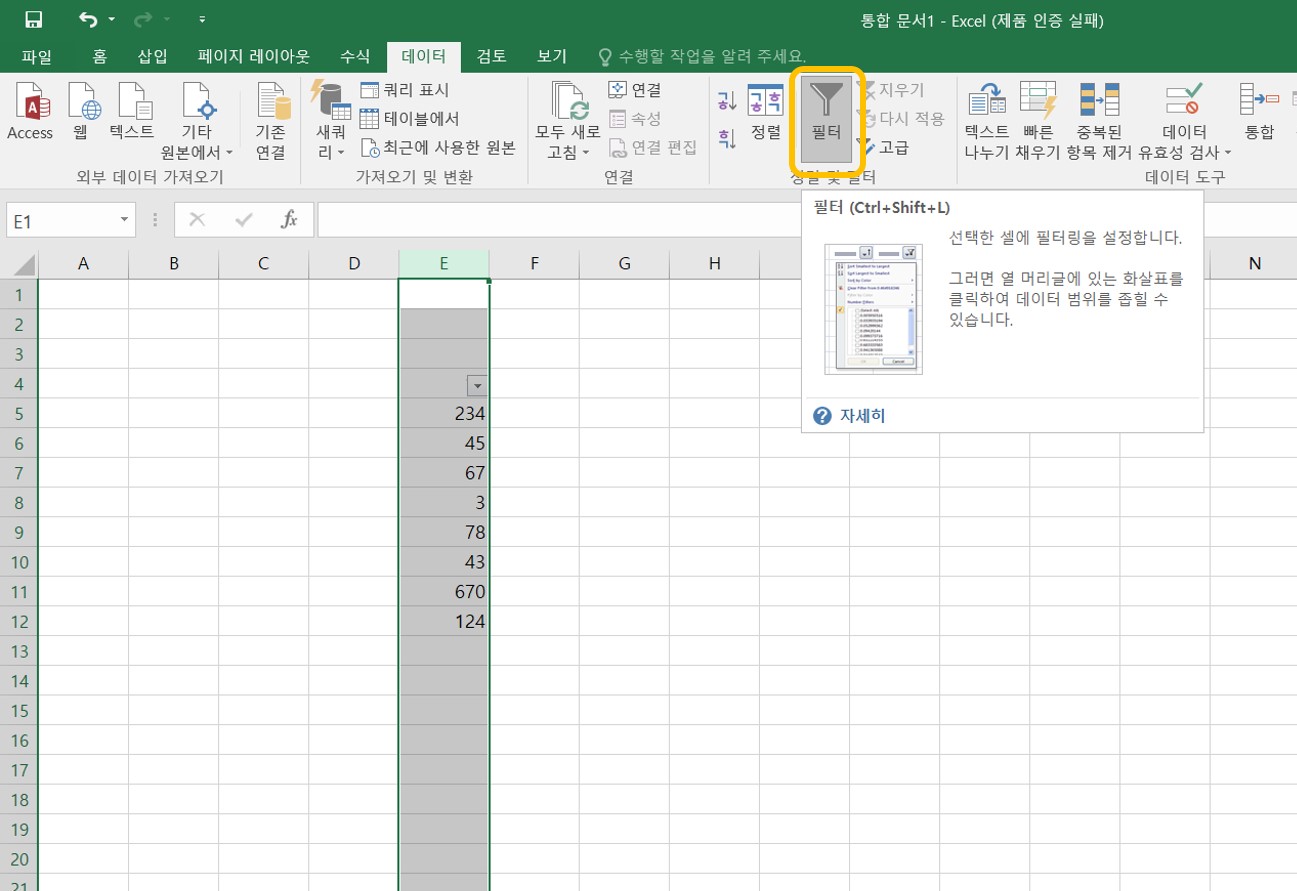Import data from 웹 source
Image resolution: width=1297 pixels, height=891 pixels.
(x=80, y=115)
